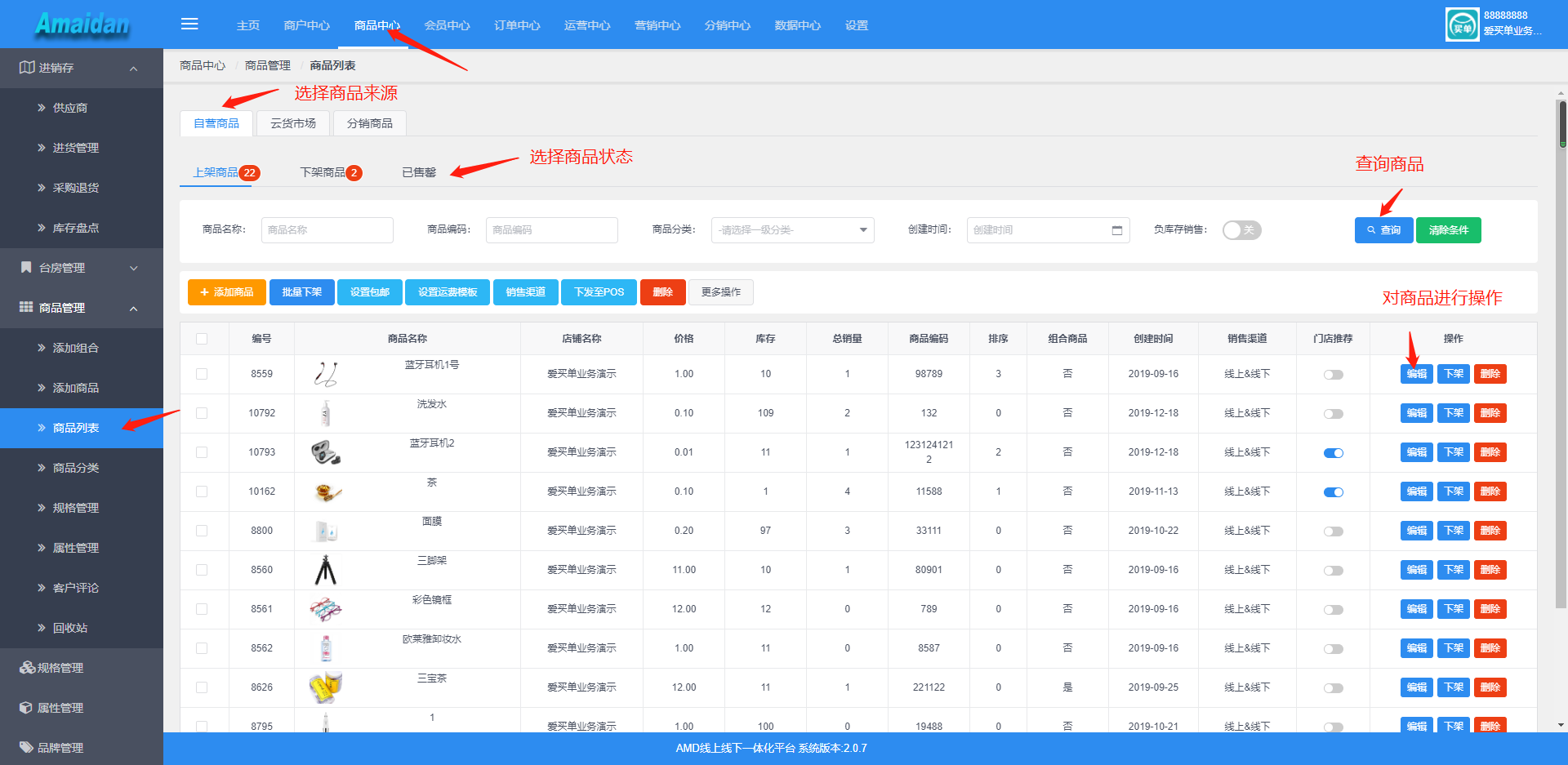
Task: Enable 门店推荐 for 三宝茶
Action: (1333, 688)
